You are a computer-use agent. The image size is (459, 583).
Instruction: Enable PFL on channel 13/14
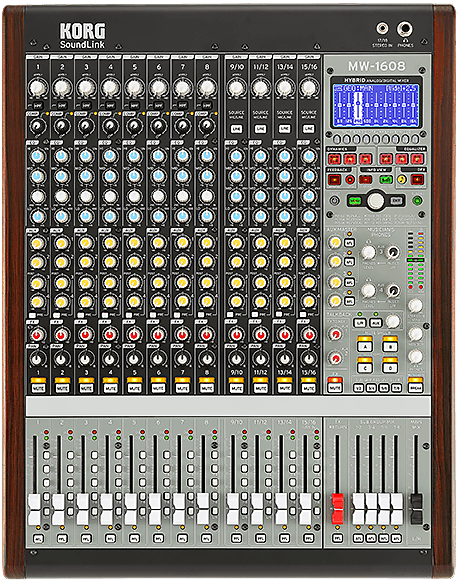pos(285,538)
